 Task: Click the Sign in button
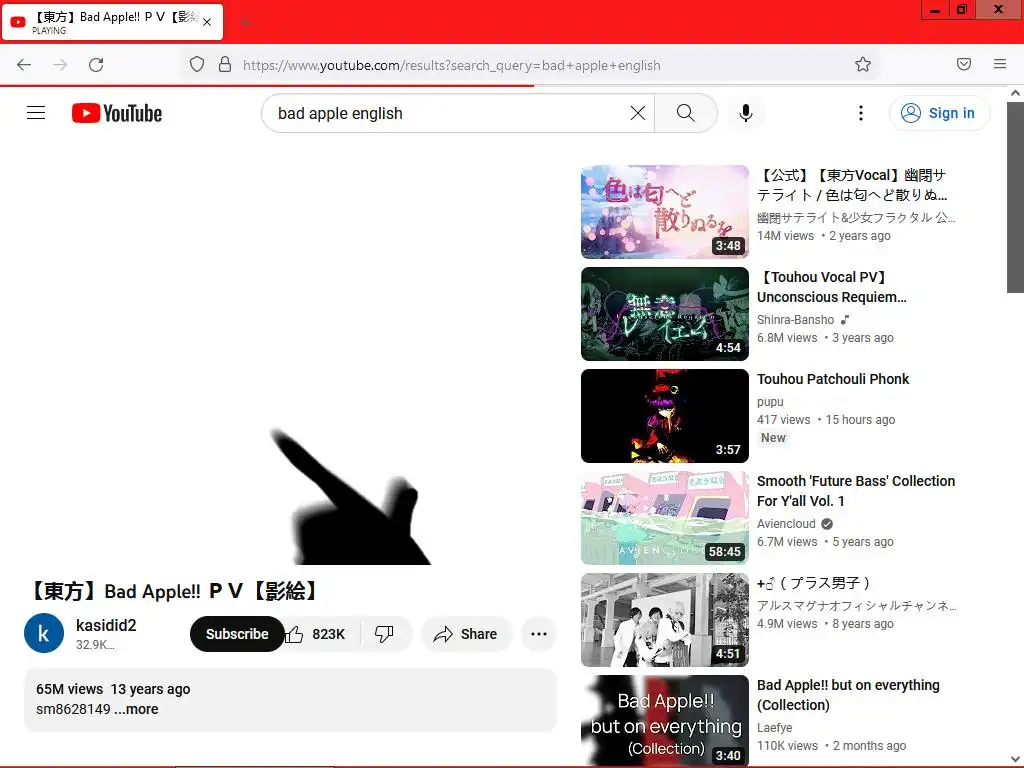939,113
